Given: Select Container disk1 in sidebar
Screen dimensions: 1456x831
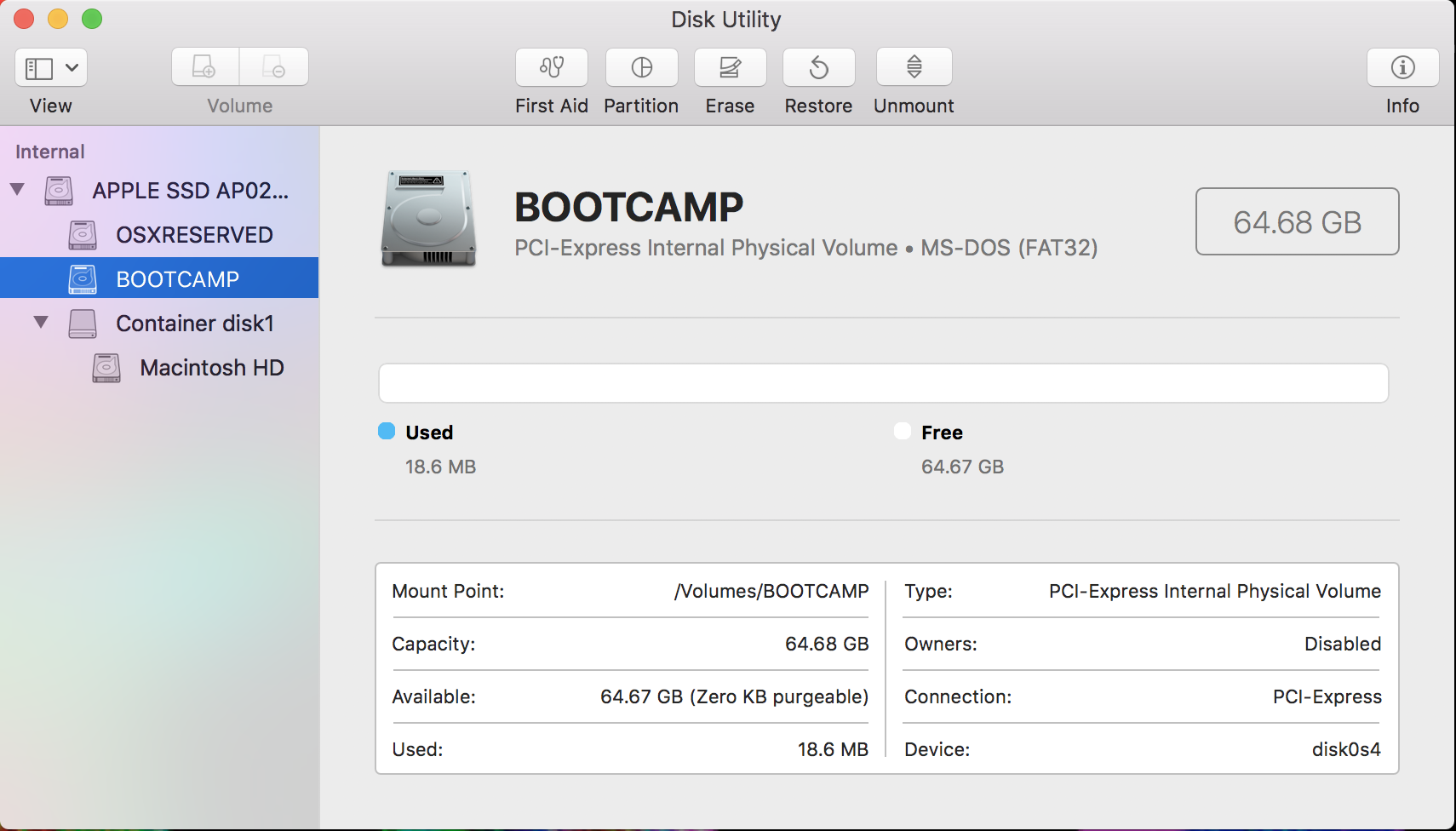Looking at the screenshot, I should (159, 323).
